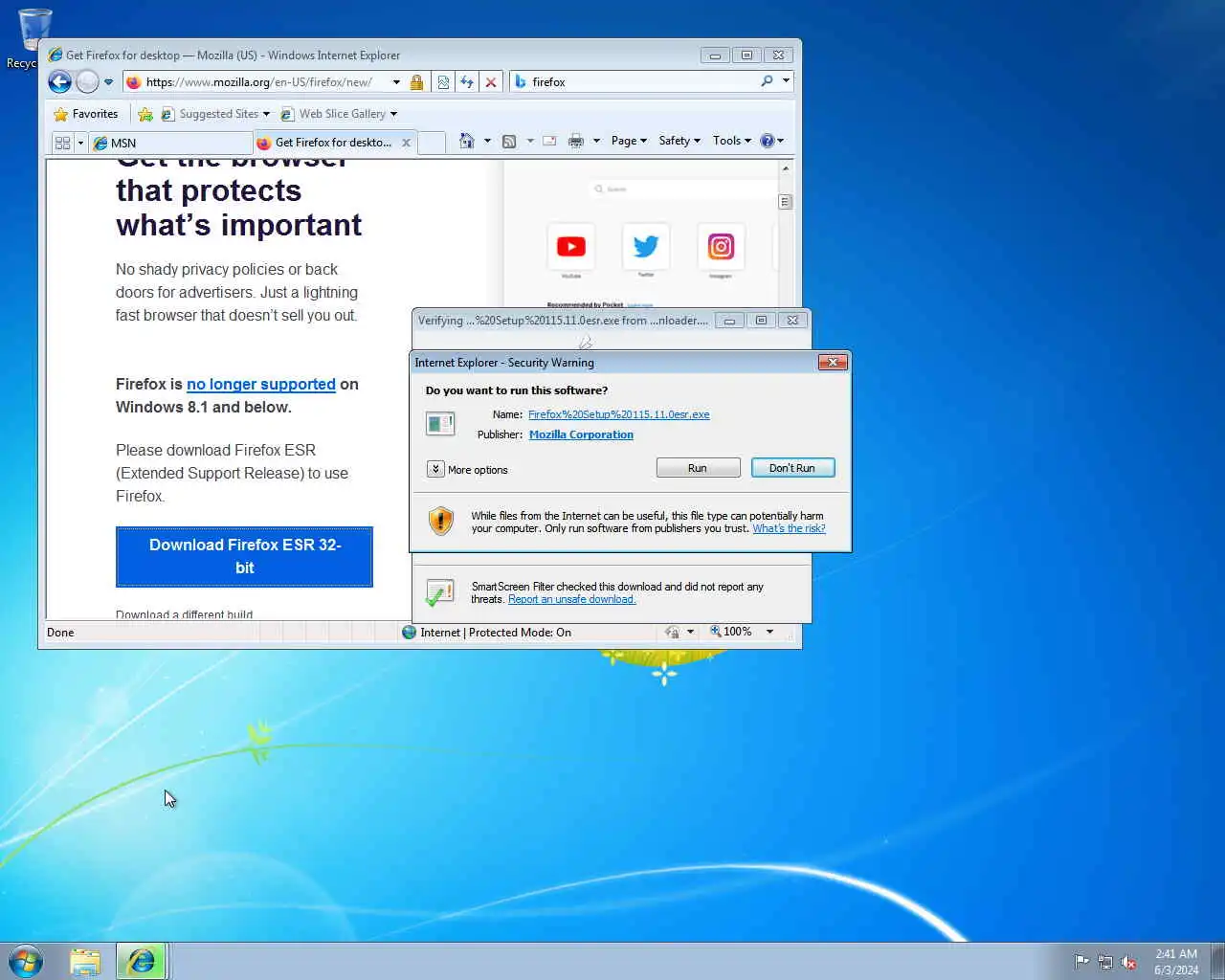Click the Instagram tile on page
1225x980 pixels.
[721, 247]
